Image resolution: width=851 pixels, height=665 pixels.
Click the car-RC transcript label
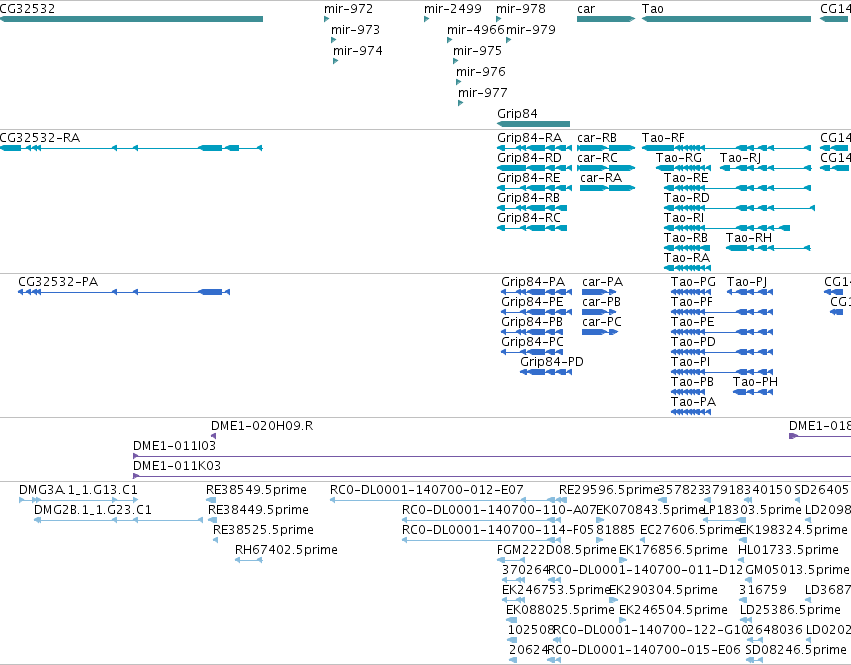point(597,158)
